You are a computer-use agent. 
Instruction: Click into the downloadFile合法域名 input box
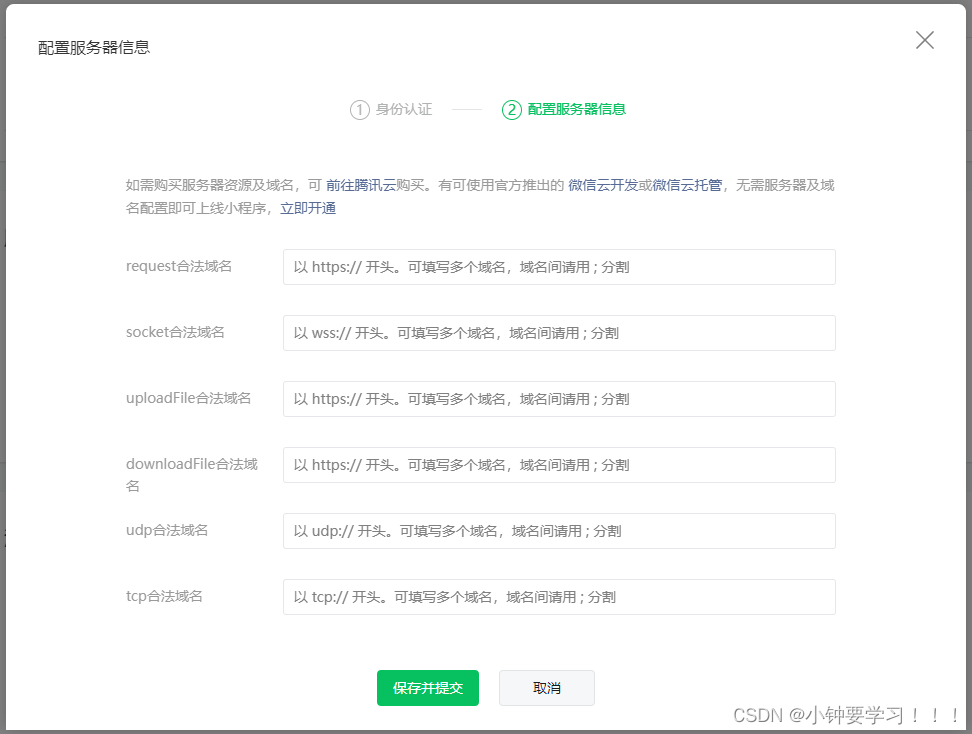559,465
